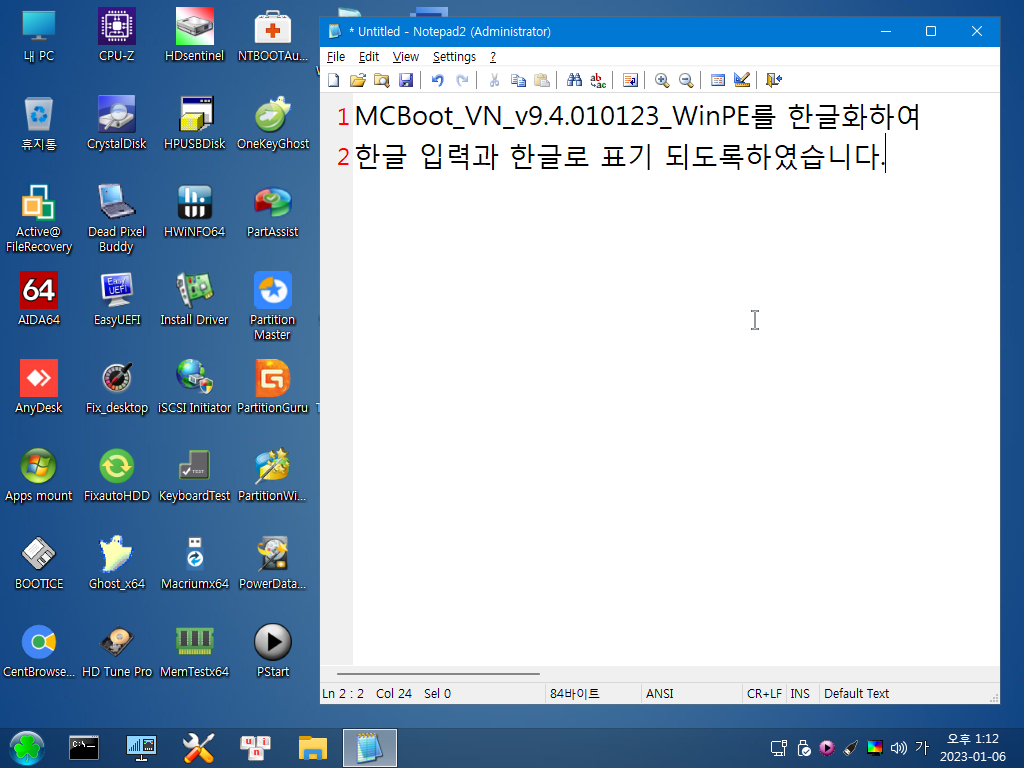Screen dimensions: 1024x768
Task: Toggle the 가 Korean input mode indicator
Action: coord(921,747)
